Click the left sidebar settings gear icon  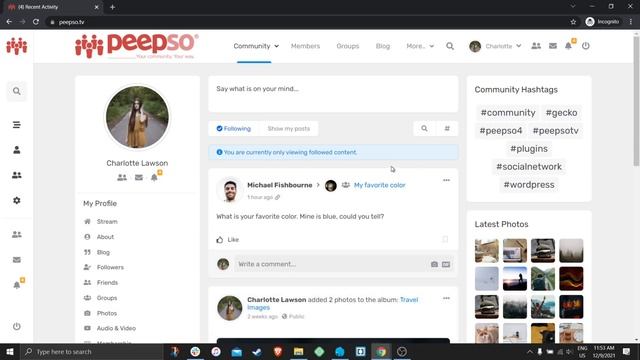pyautogui.click(x=16, y=200)
